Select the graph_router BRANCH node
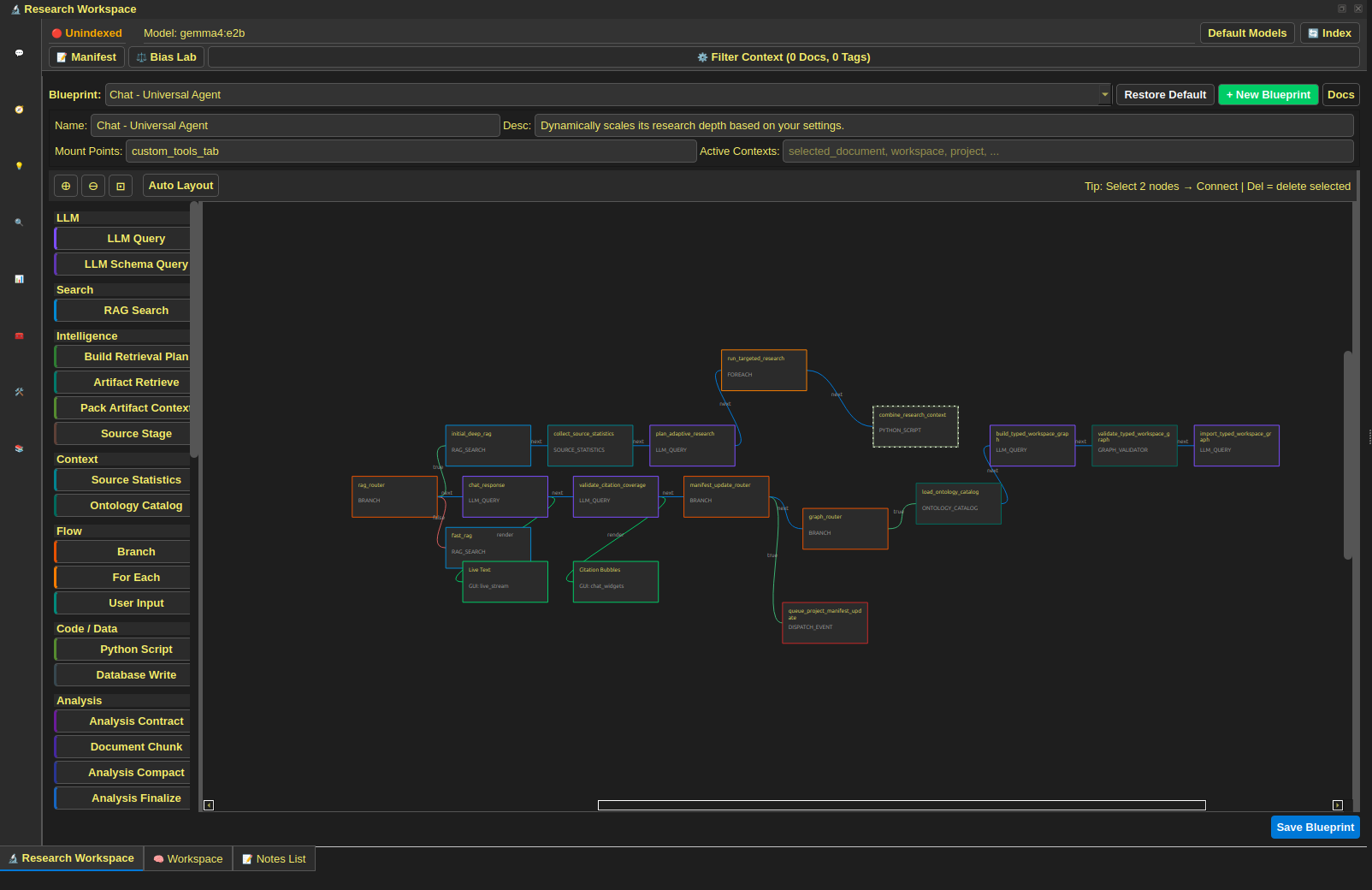This screenshot has width=1372, height=890. pyautogui.click(x=845, y=529)
